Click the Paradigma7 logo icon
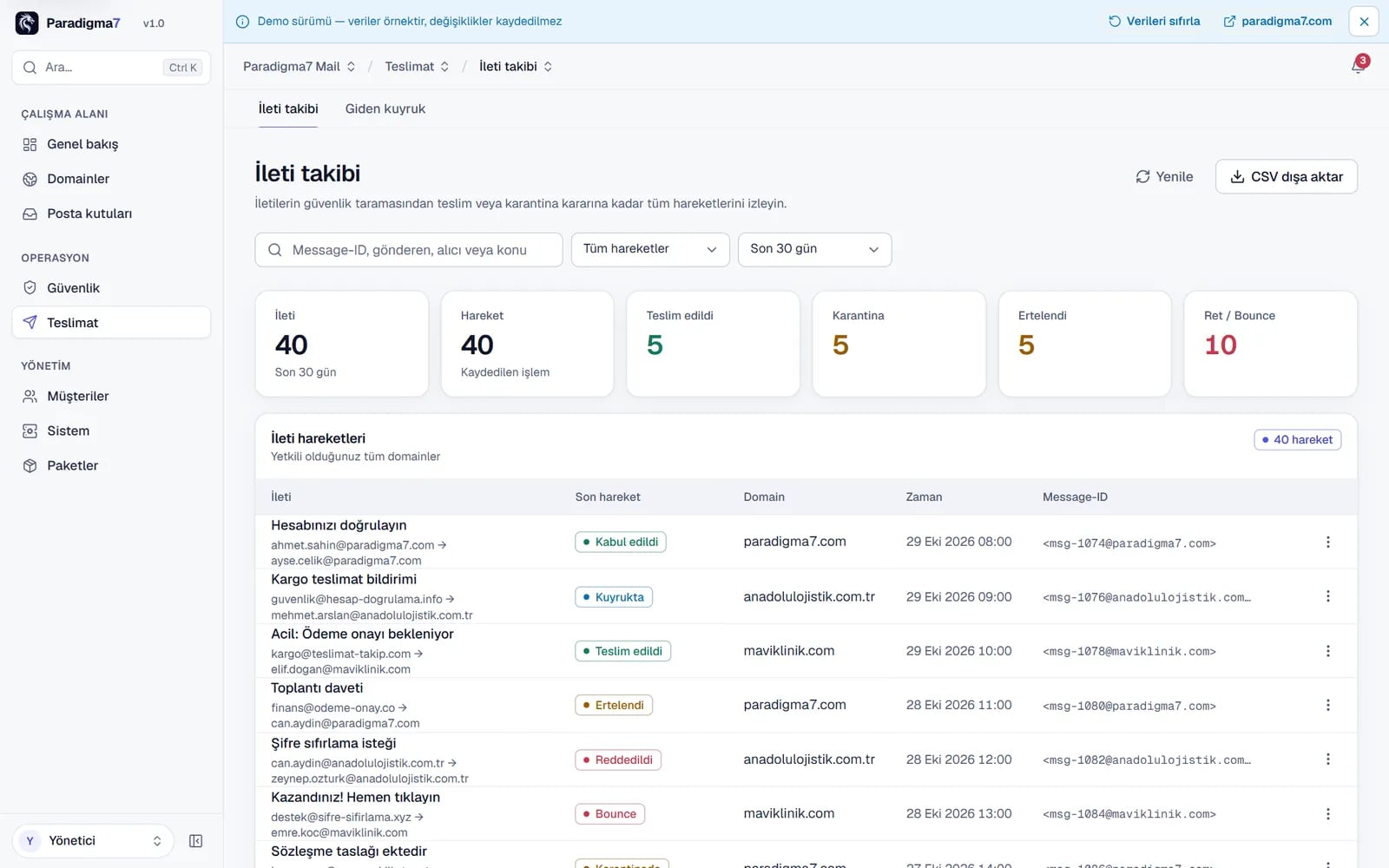Image resolution: width=1389 pixels, height=868 pixels. coord(27,23)
